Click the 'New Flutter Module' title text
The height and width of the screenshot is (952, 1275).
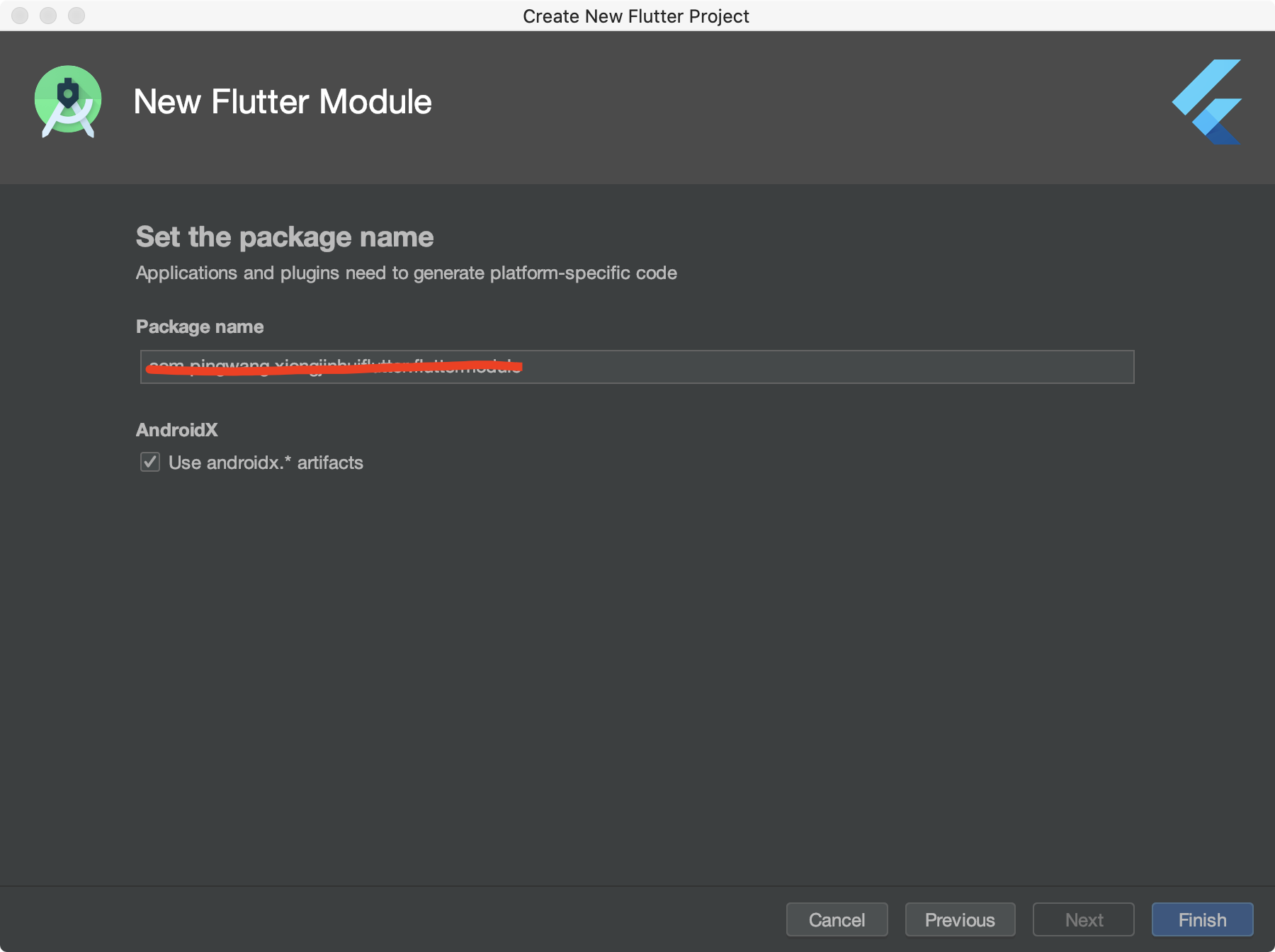click(x=283, y=101)
